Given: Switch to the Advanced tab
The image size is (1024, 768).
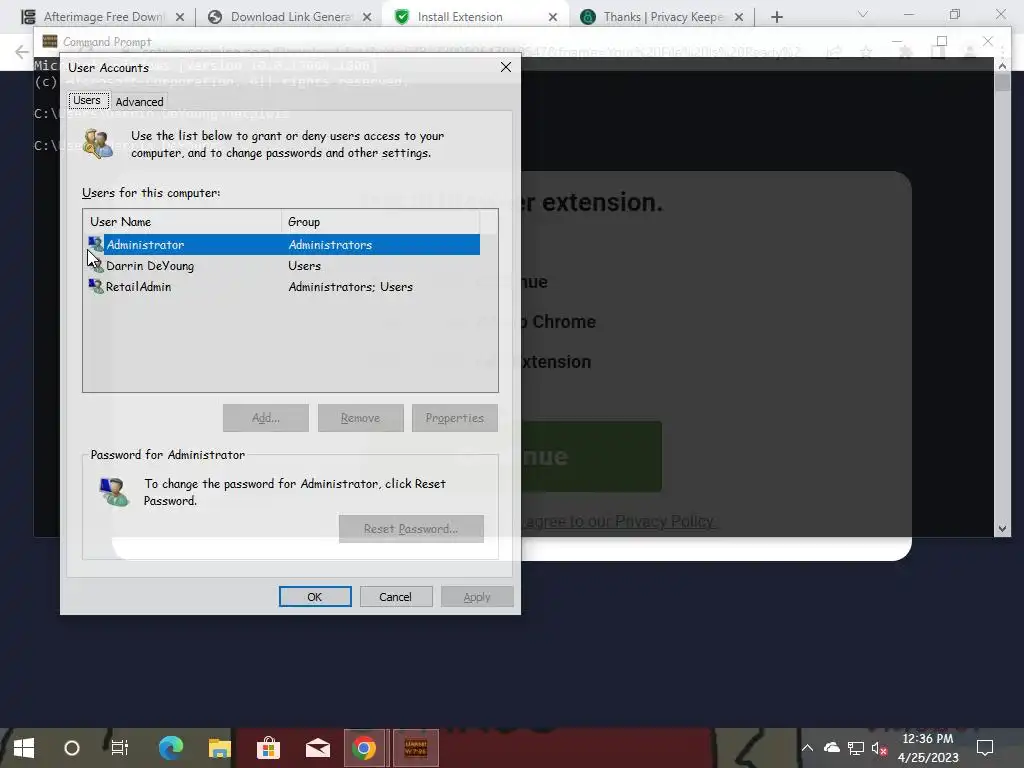Looking at the screenshot, I should click(x=139, y=102).
